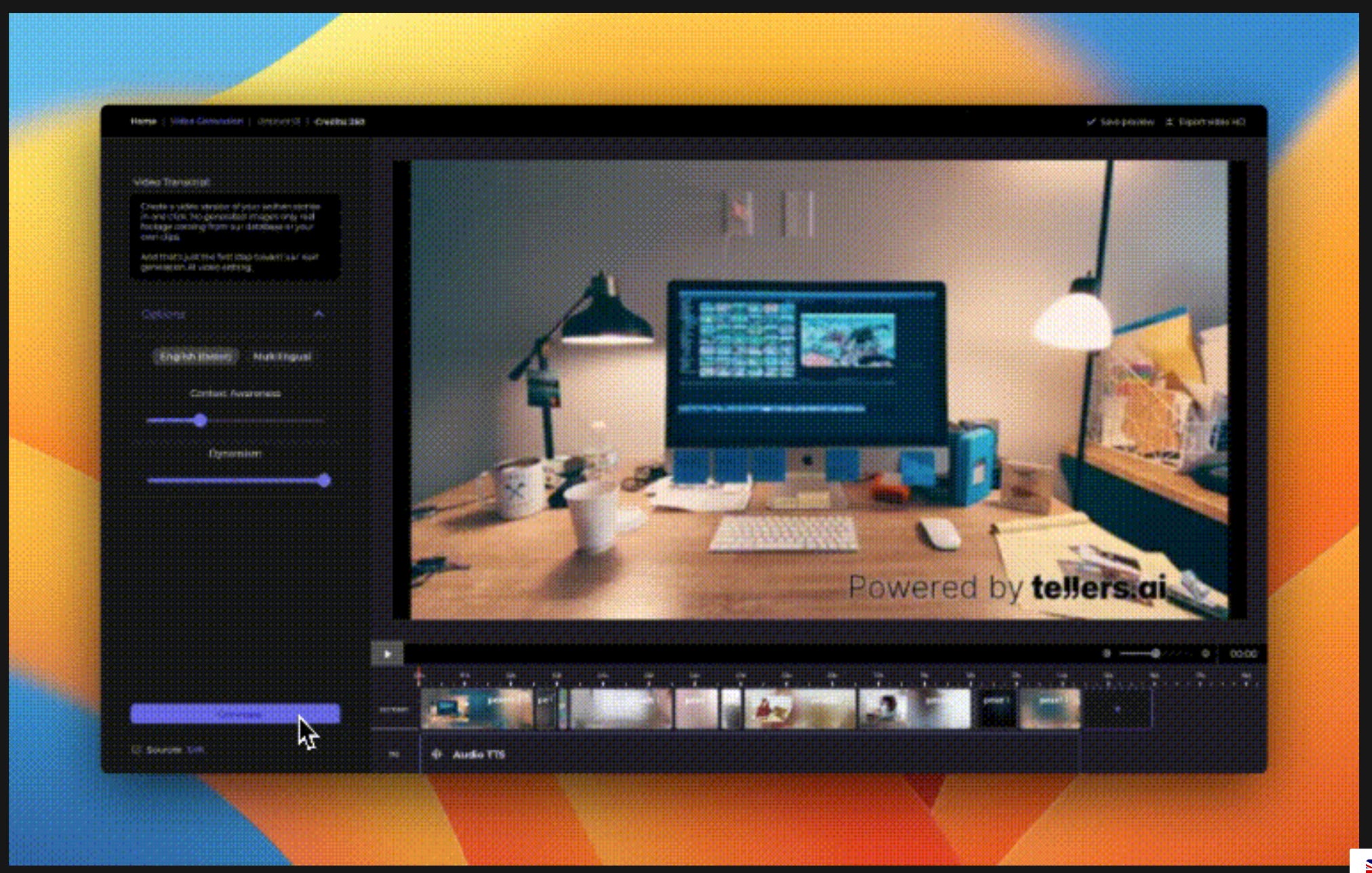Play the video preview
1372x873 pixels.
coord(387,654)
